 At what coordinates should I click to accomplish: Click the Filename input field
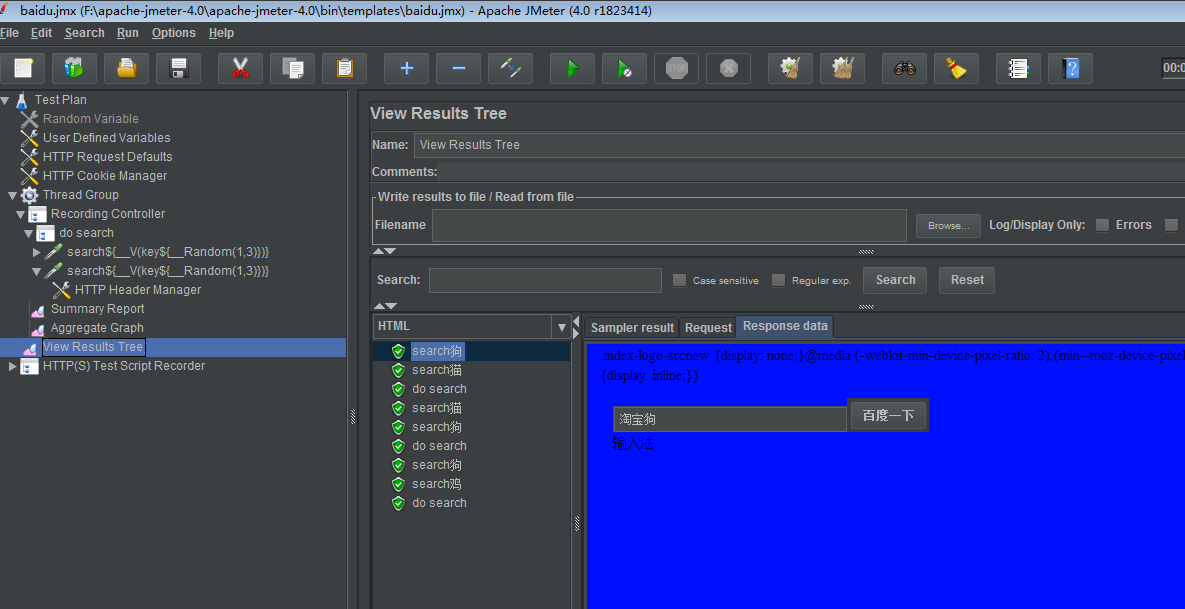668,226
